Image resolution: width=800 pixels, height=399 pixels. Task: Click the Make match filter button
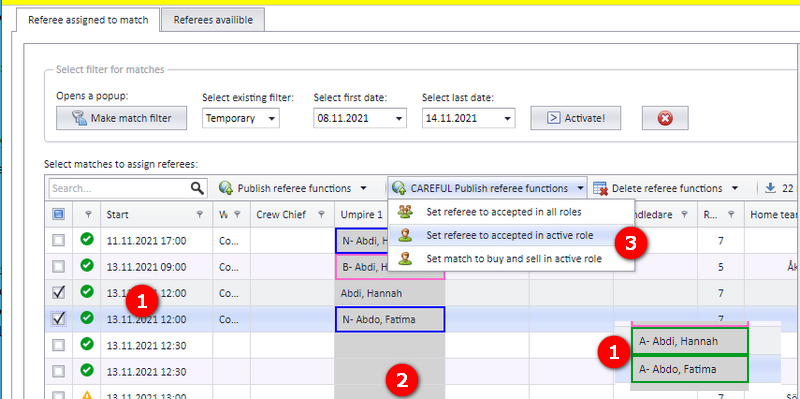pyautogui.click(x=121, y=118)
